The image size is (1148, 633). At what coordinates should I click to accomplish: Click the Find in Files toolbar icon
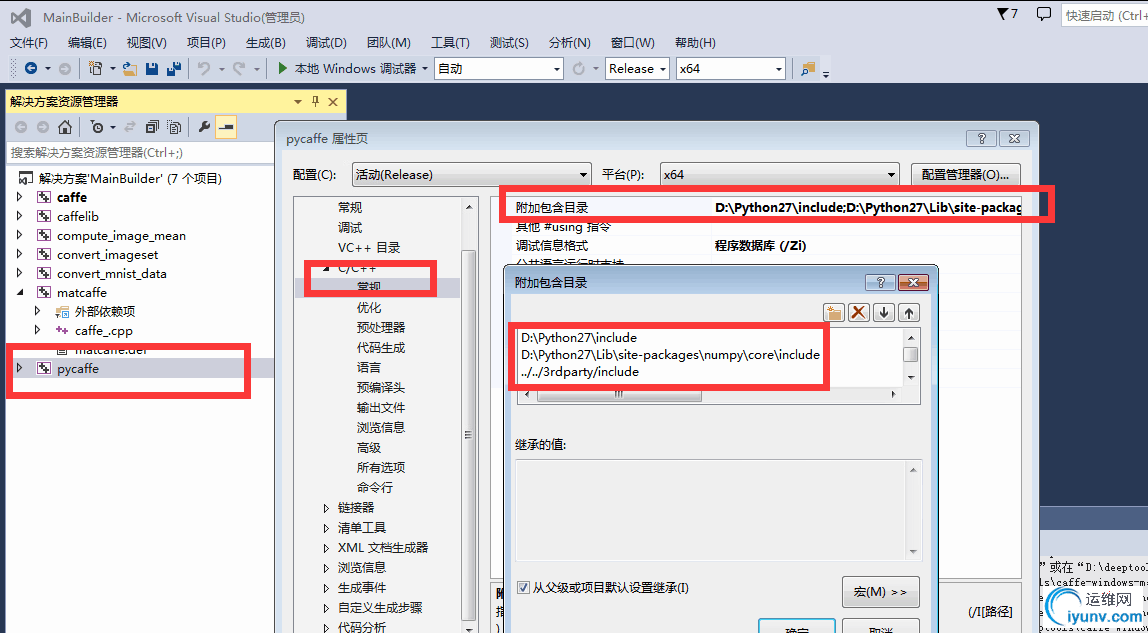pyautogui.click(x=808, y=69)
